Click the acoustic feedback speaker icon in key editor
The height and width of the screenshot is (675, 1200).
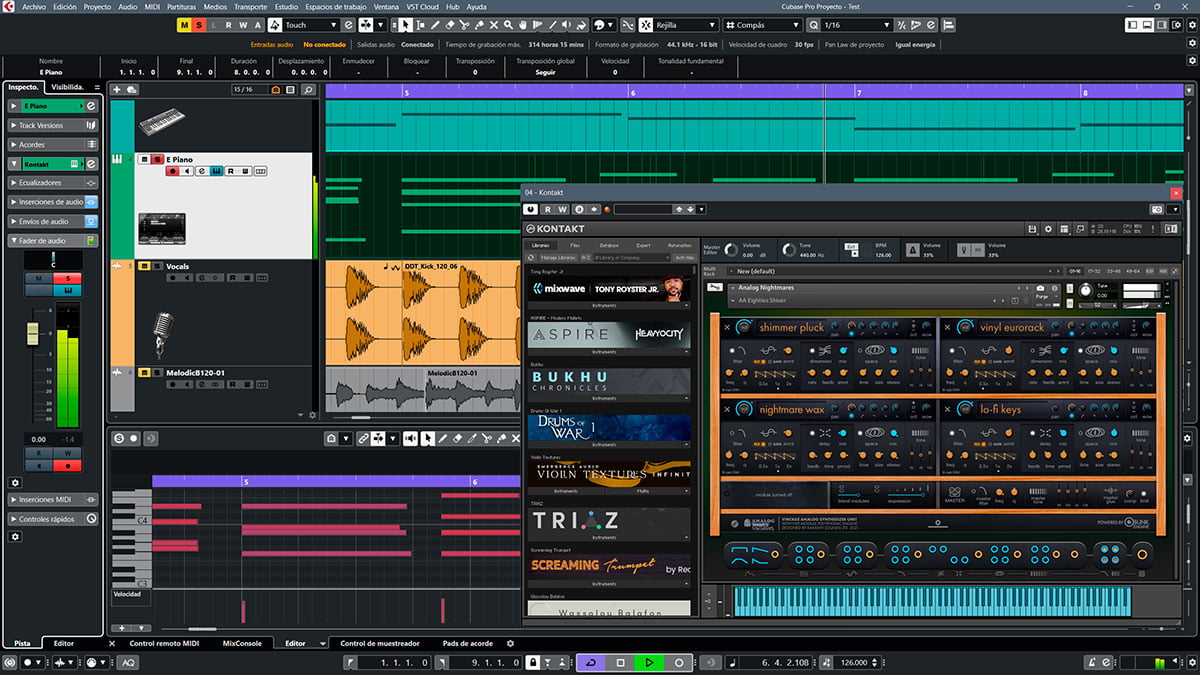click(410, 438)
